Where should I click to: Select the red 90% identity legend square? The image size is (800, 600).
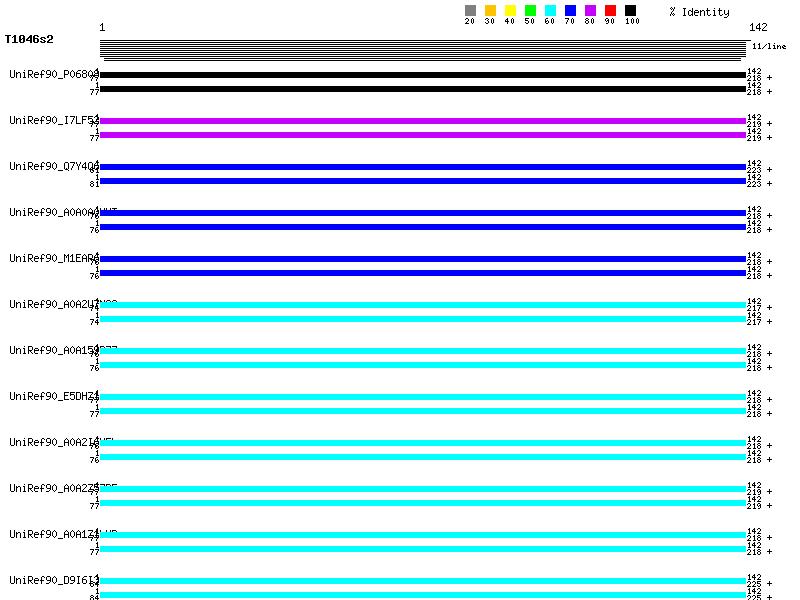[x=610, y=11]
